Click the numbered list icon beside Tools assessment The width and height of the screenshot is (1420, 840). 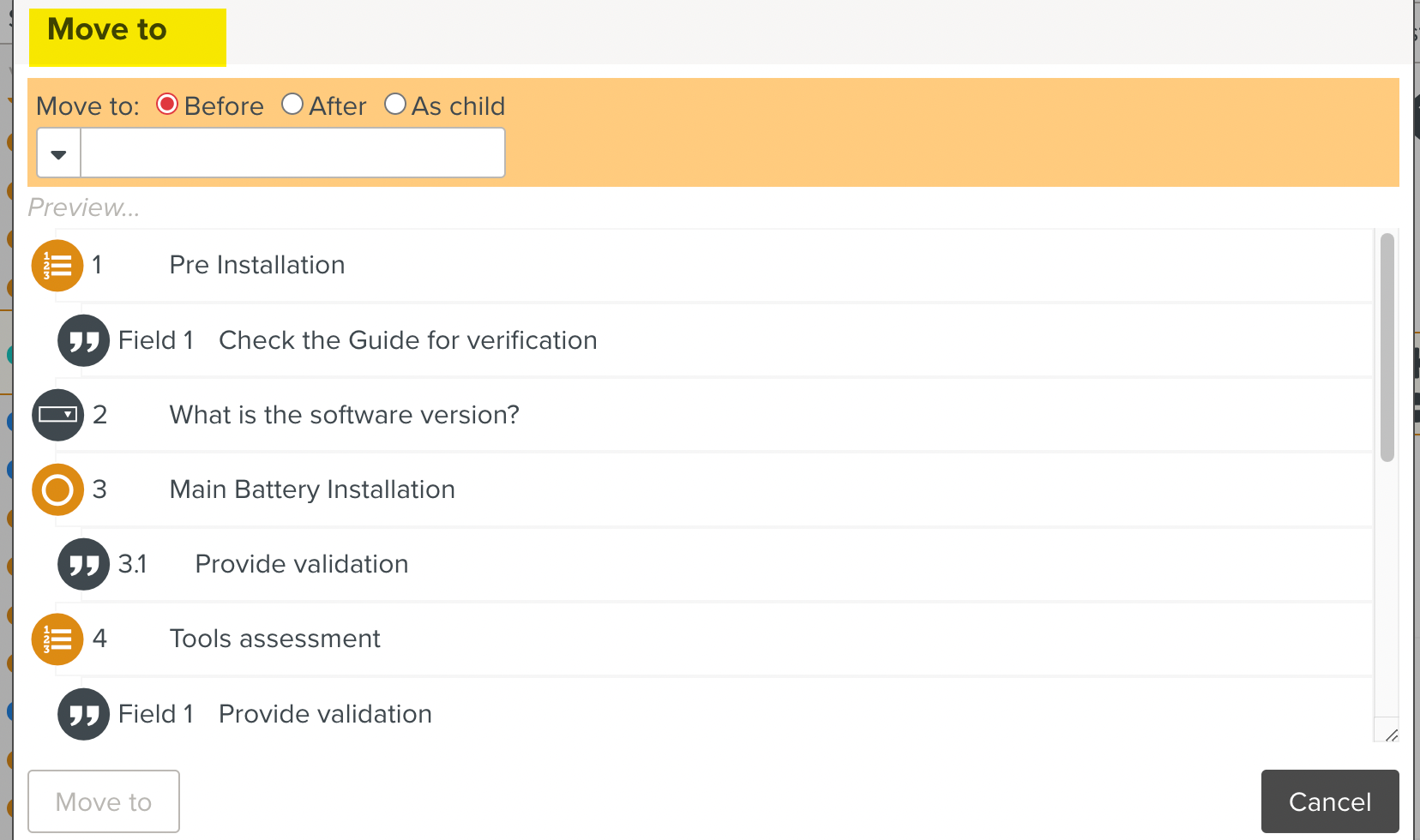click(x=57, y=639)
